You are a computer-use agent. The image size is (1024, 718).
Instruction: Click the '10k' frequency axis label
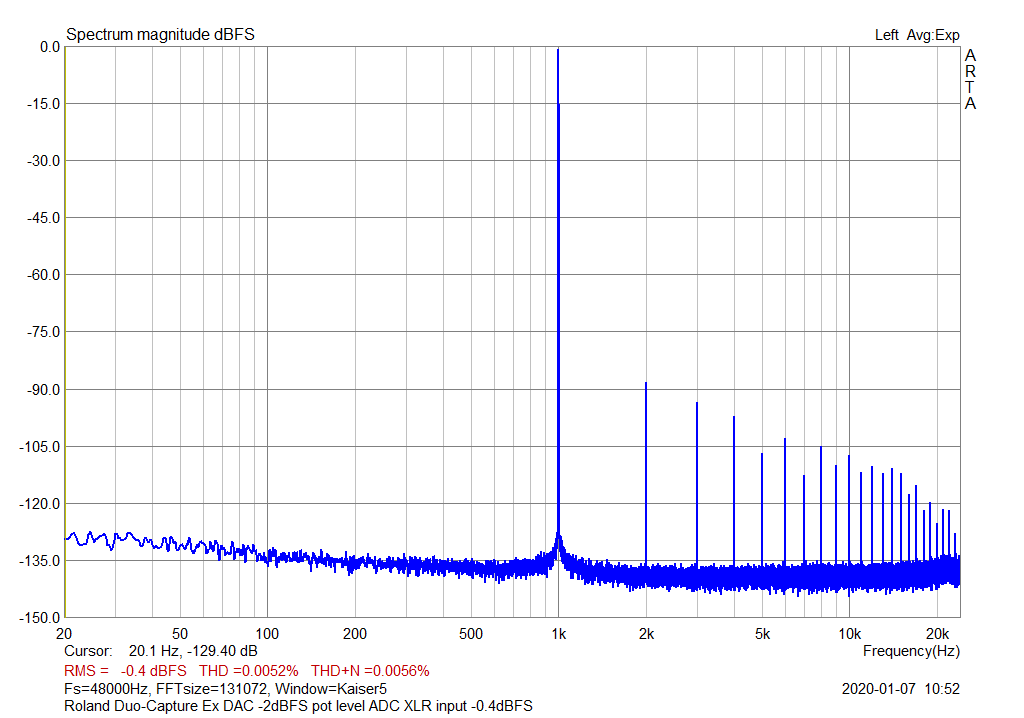pyautogui.click(x=850, y=634)
